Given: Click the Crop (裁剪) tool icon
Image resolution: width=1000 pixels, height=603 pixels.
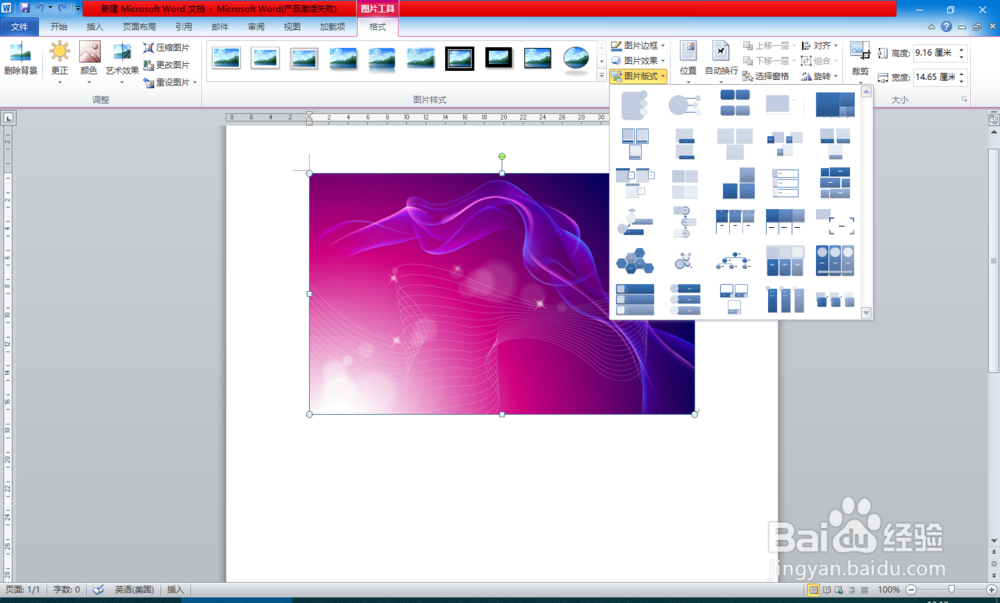Looking at the screenshot, I should 860,51.
